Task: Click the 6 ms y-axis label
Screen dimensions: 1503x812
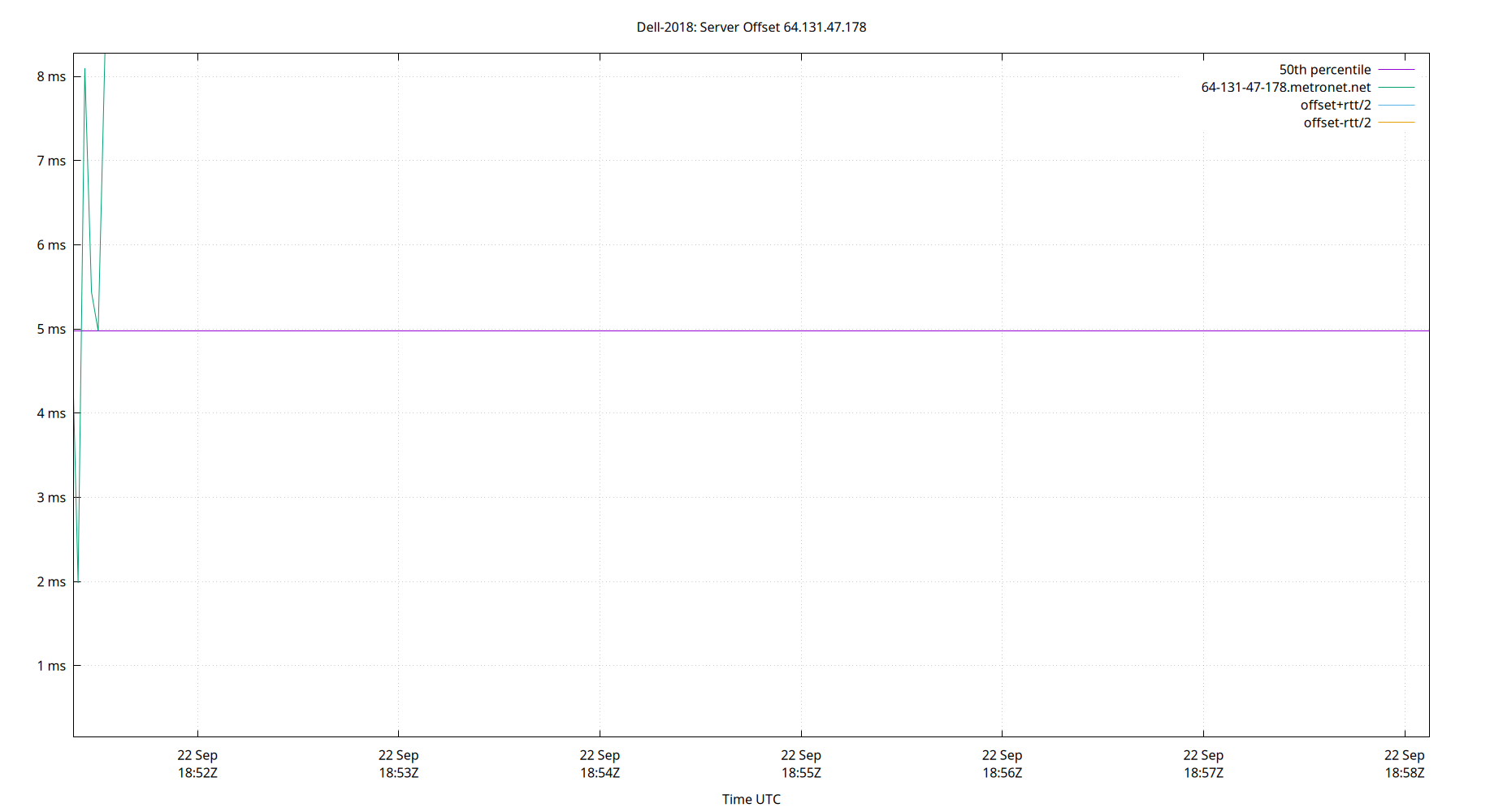Action: tap(51, 245)
